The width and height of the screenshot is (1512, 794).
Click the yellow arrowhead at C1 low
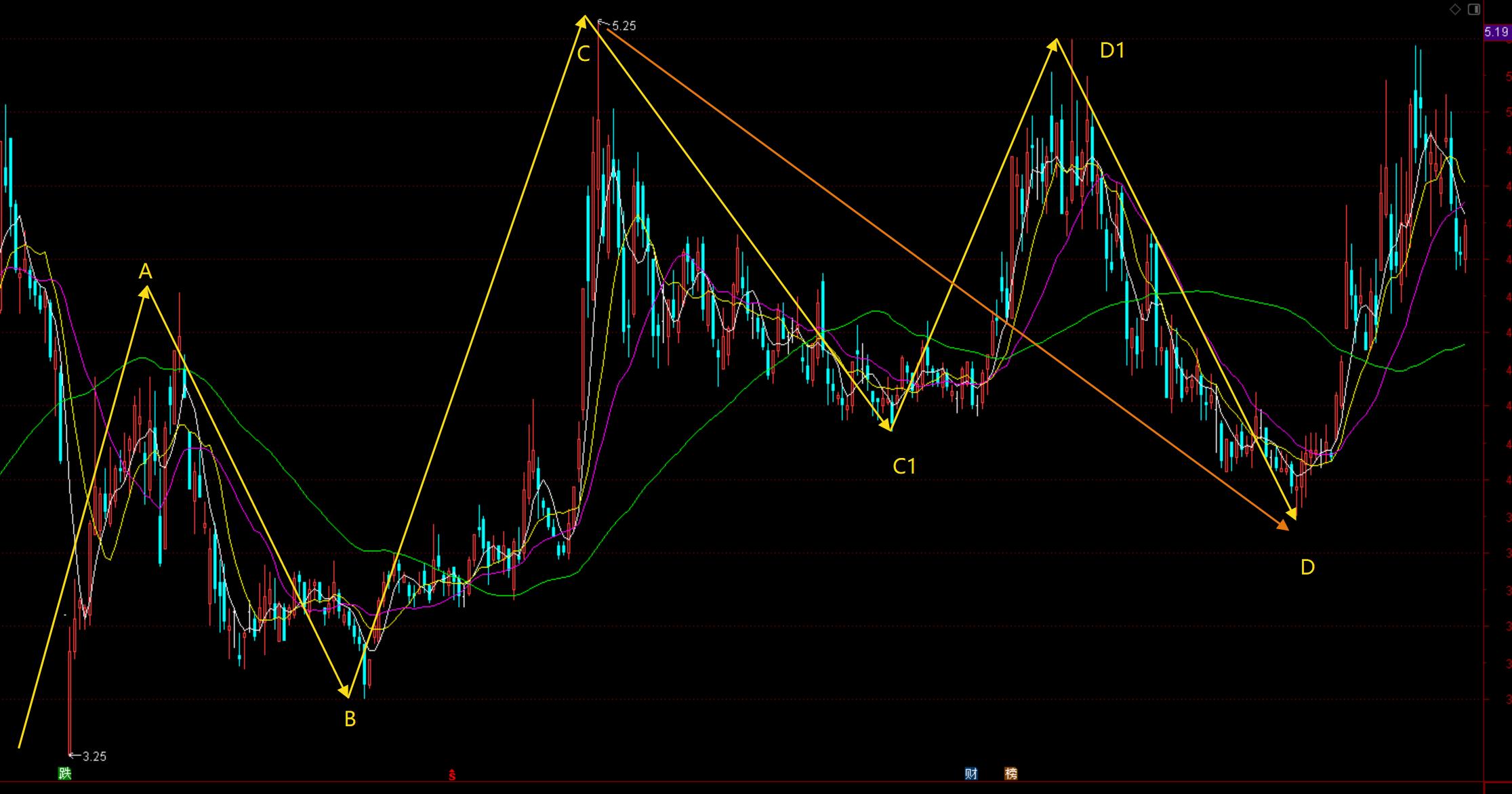(x=887, y=425)
